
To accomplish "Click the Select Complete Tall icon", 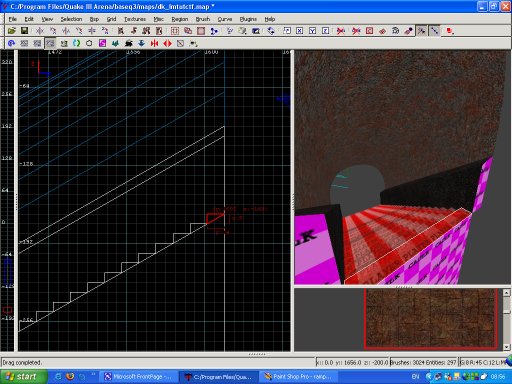I will pyautogui.click(x=121, y=31).
